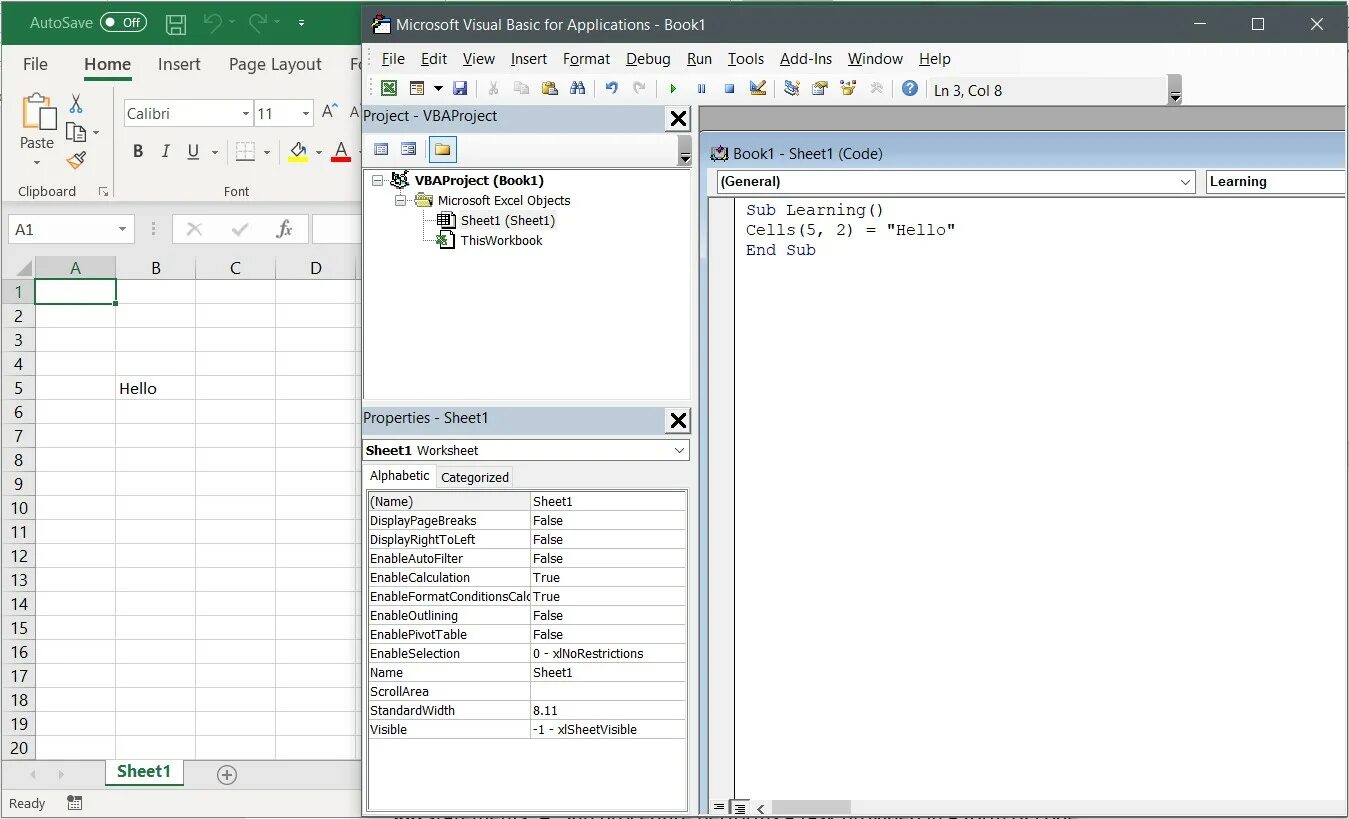Click the code window horizontal scrollbar thumb
Image resolution: width=1349 pixels, height=819 pixels.
811,807
